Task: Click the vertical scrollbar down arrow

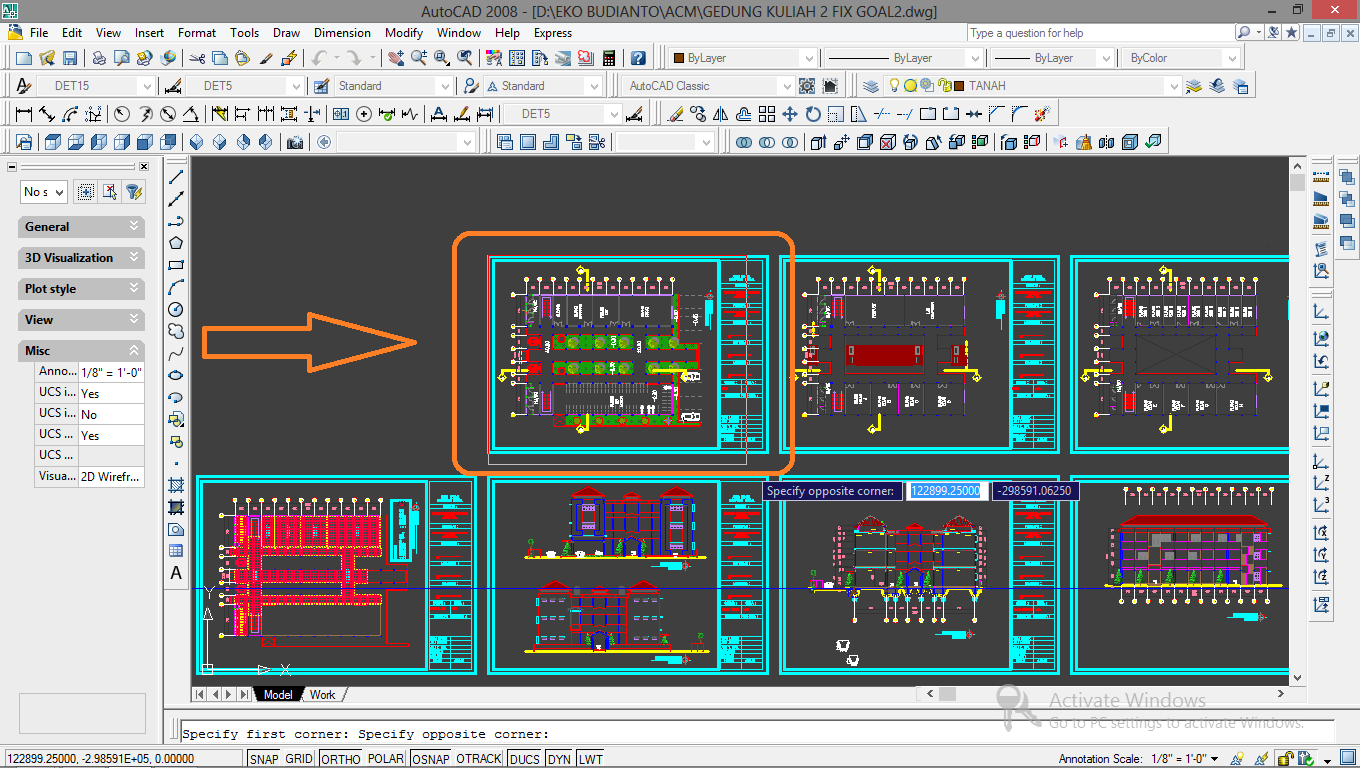Action: click(1297, 677)
